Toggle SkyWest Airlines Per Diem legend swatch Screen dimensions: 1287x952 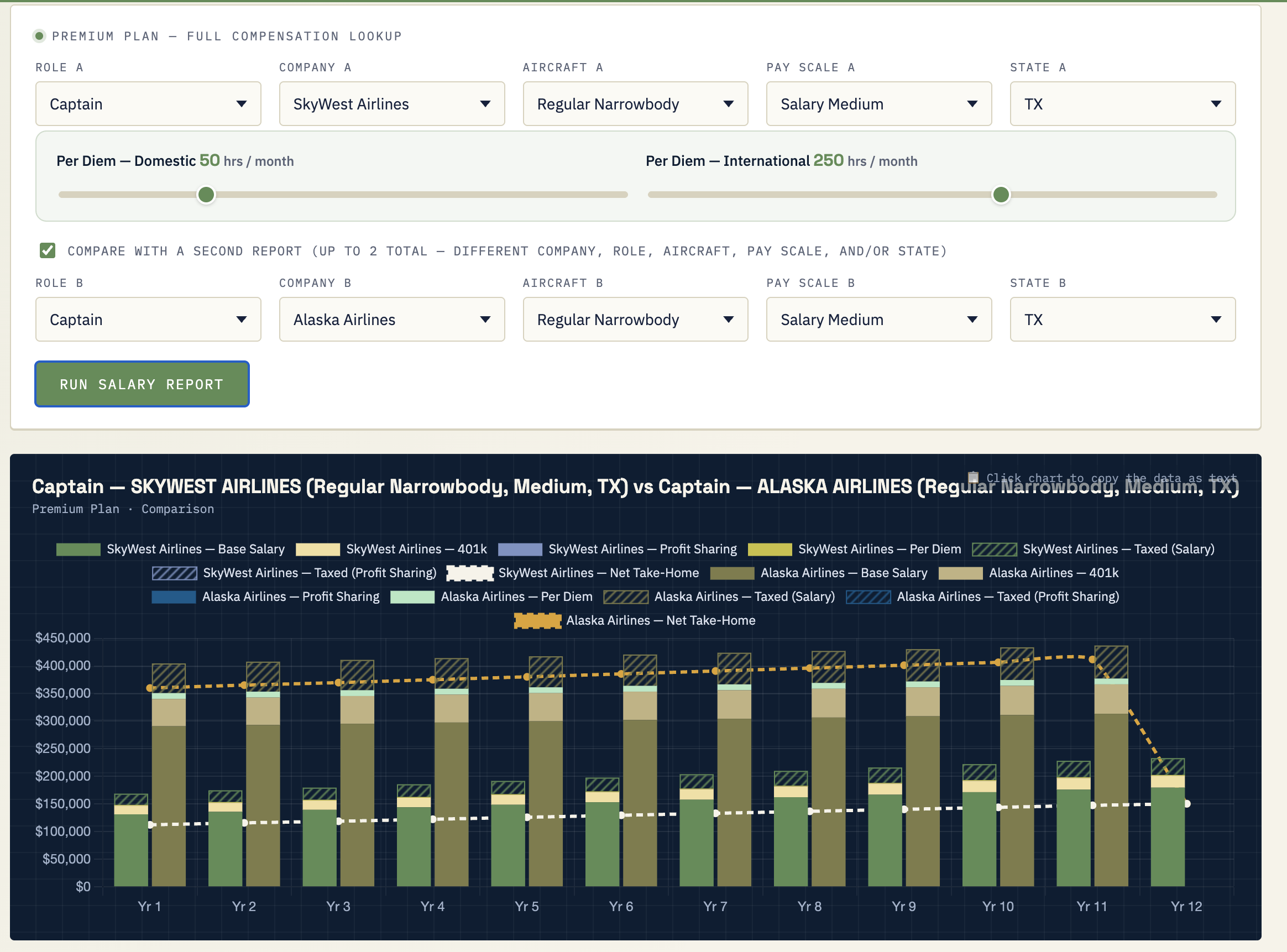click(x=770, y=549)
